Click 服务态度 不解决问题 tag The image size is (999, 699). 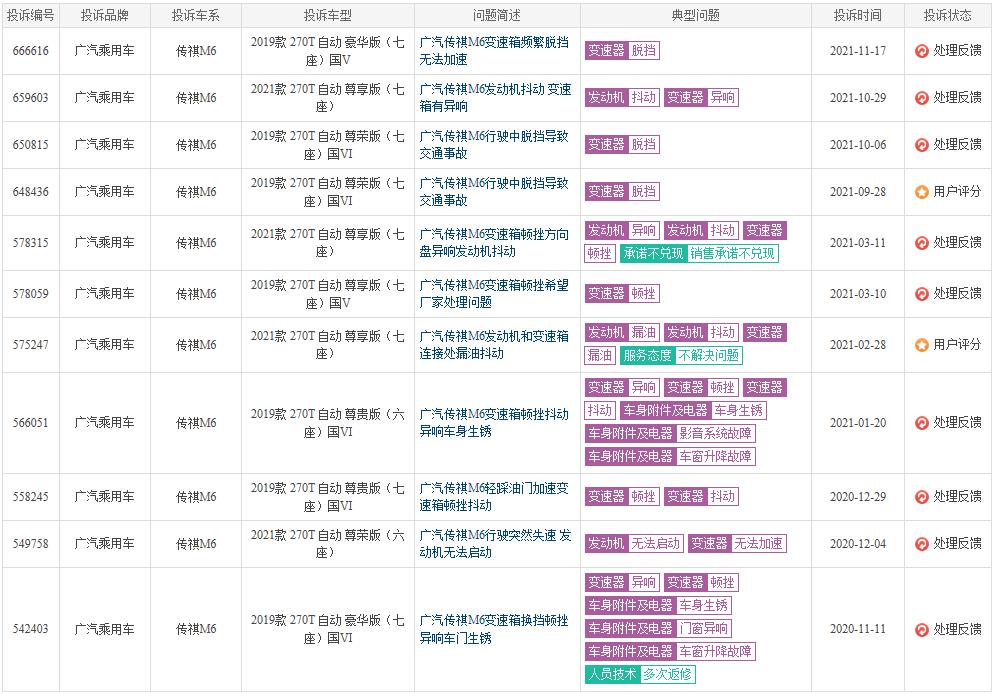[x=681, y=356]
